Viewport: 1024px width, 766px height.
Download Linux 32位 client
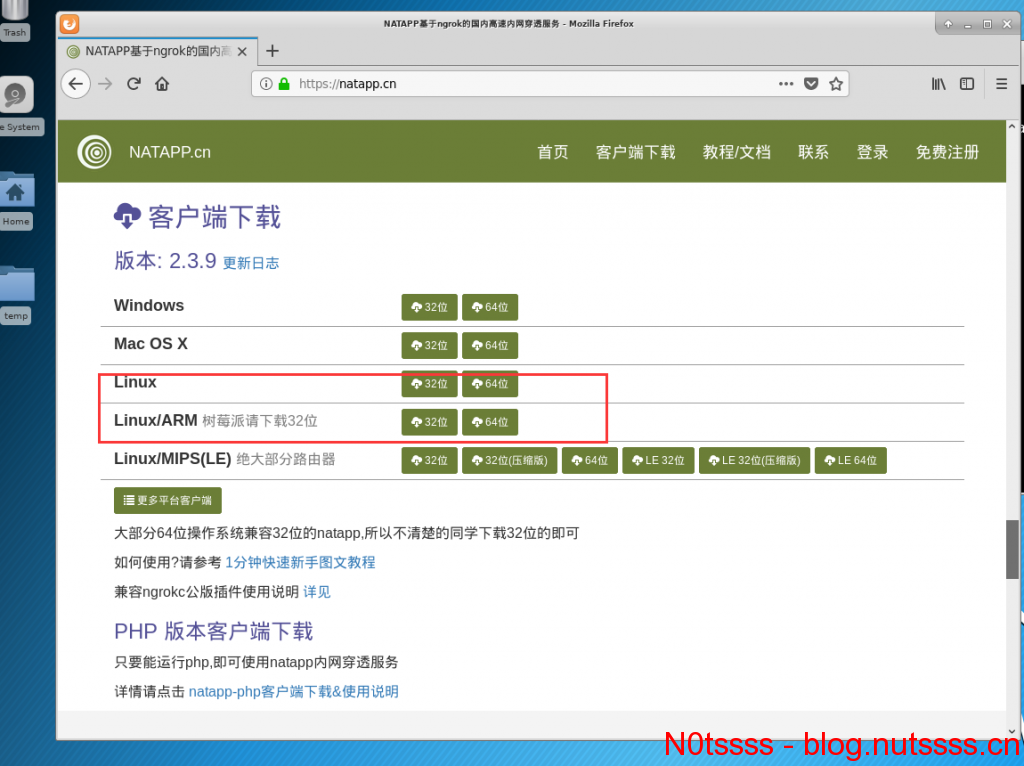coord(429,384)
